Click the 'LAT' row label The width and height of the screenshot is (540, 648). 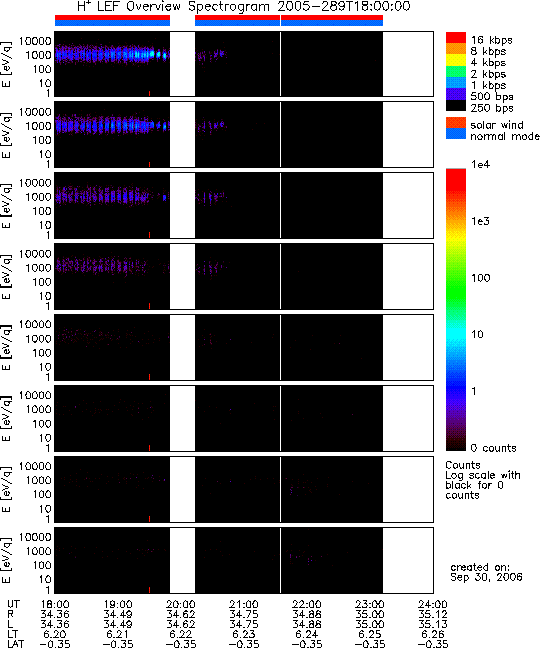16,644
